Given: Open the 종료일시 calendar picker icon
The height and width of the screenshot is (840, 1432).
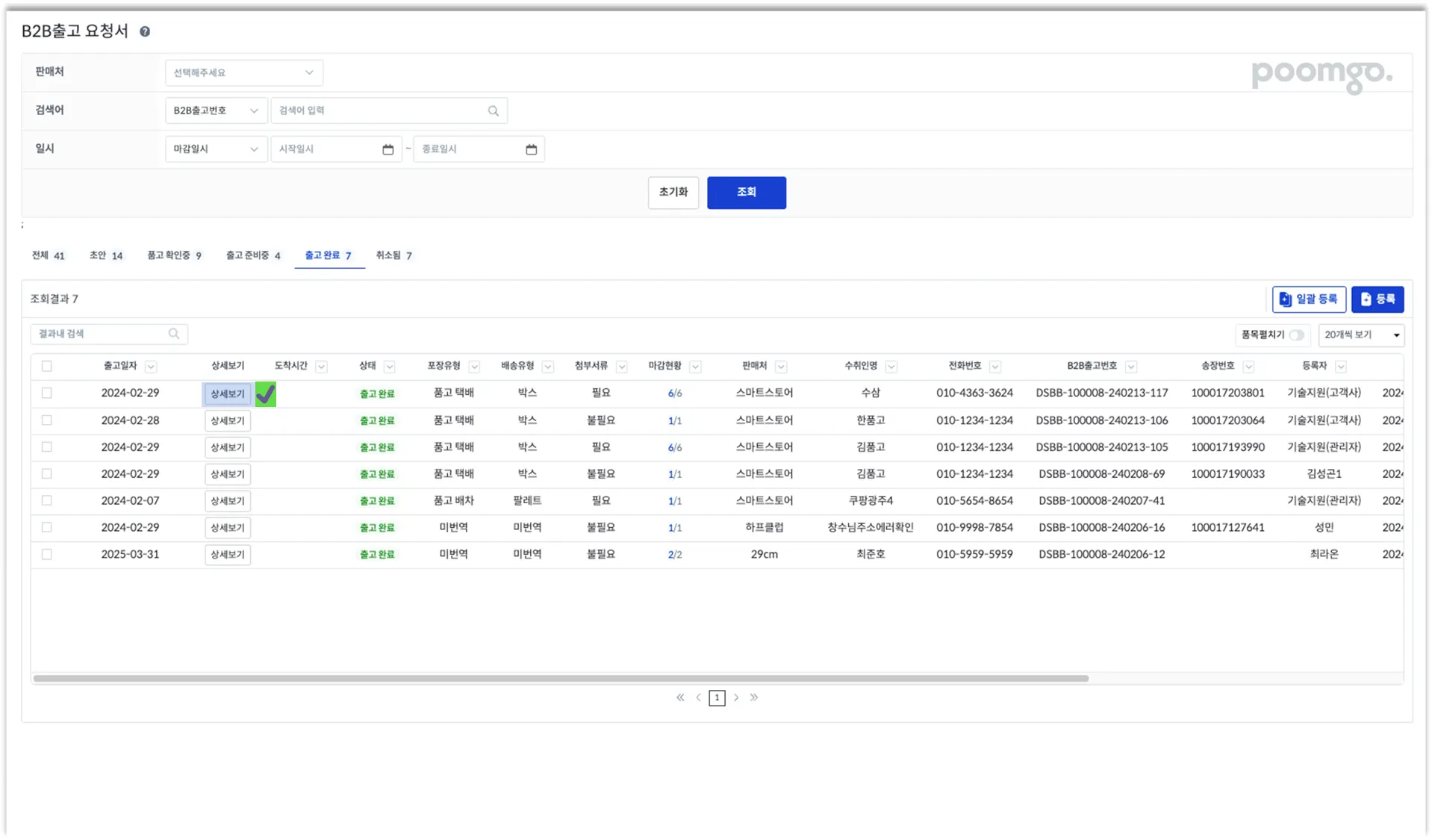Looking at the screenshot, I should [531, 149].
